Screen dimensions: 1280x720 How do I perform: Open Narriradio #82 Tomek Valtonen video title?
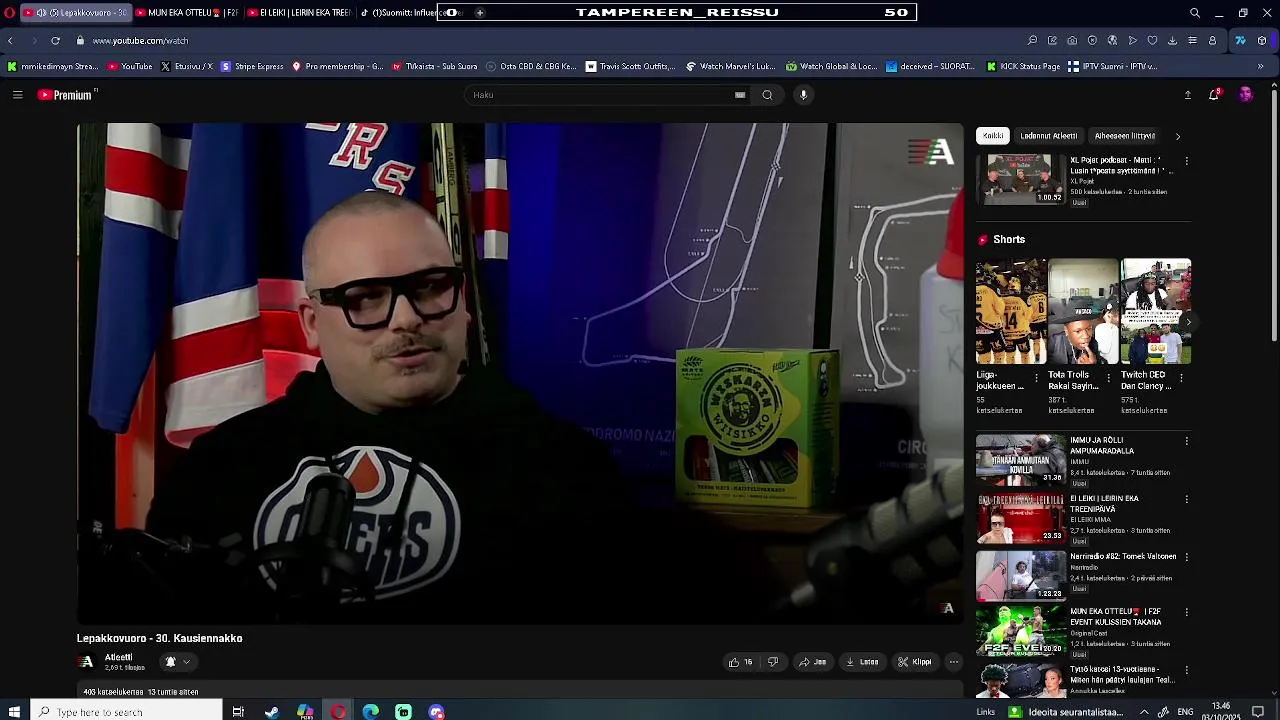coord(1123,556)
